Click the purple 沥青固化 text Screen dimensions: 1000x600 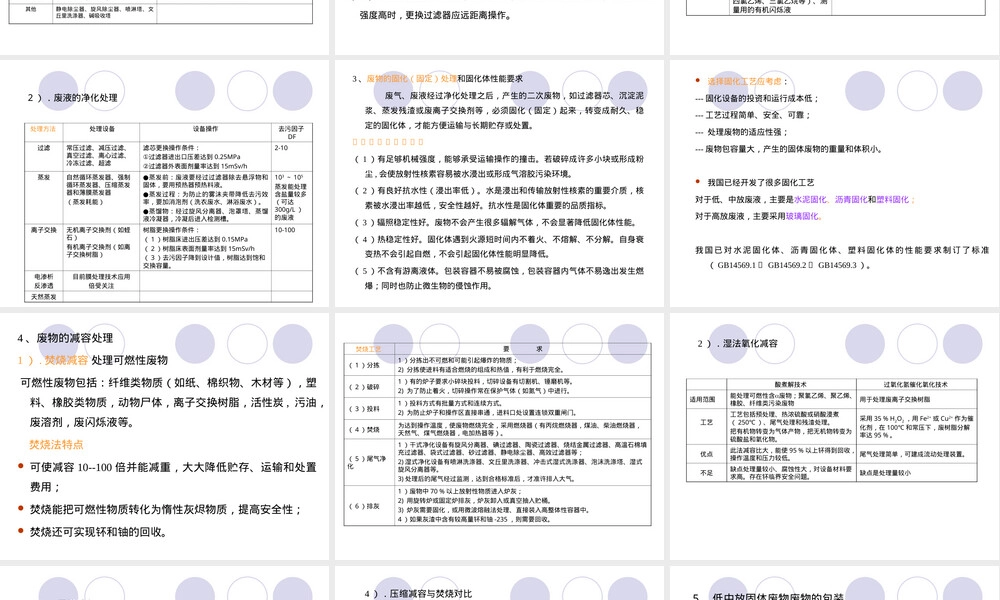coord(851,199)
